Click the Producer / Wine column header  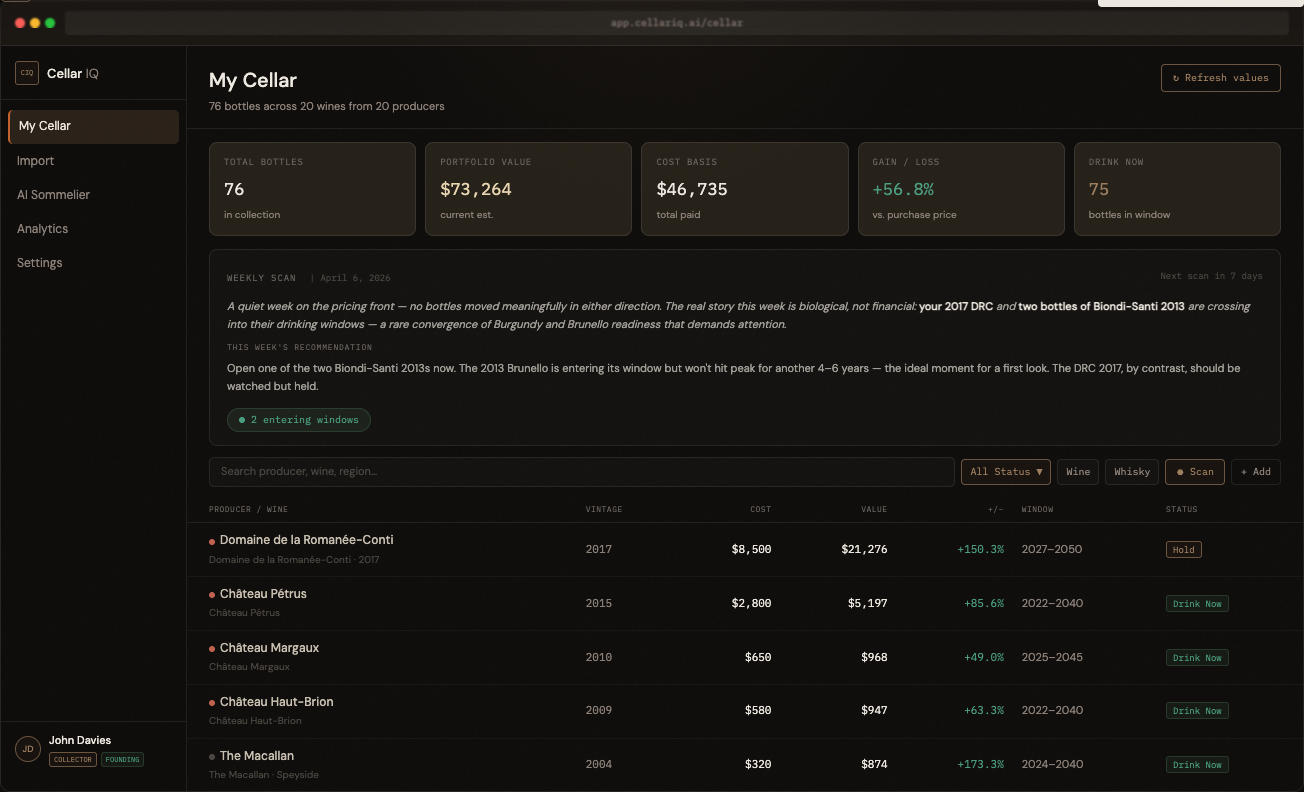pyautogui.click(x=248, y=510)
